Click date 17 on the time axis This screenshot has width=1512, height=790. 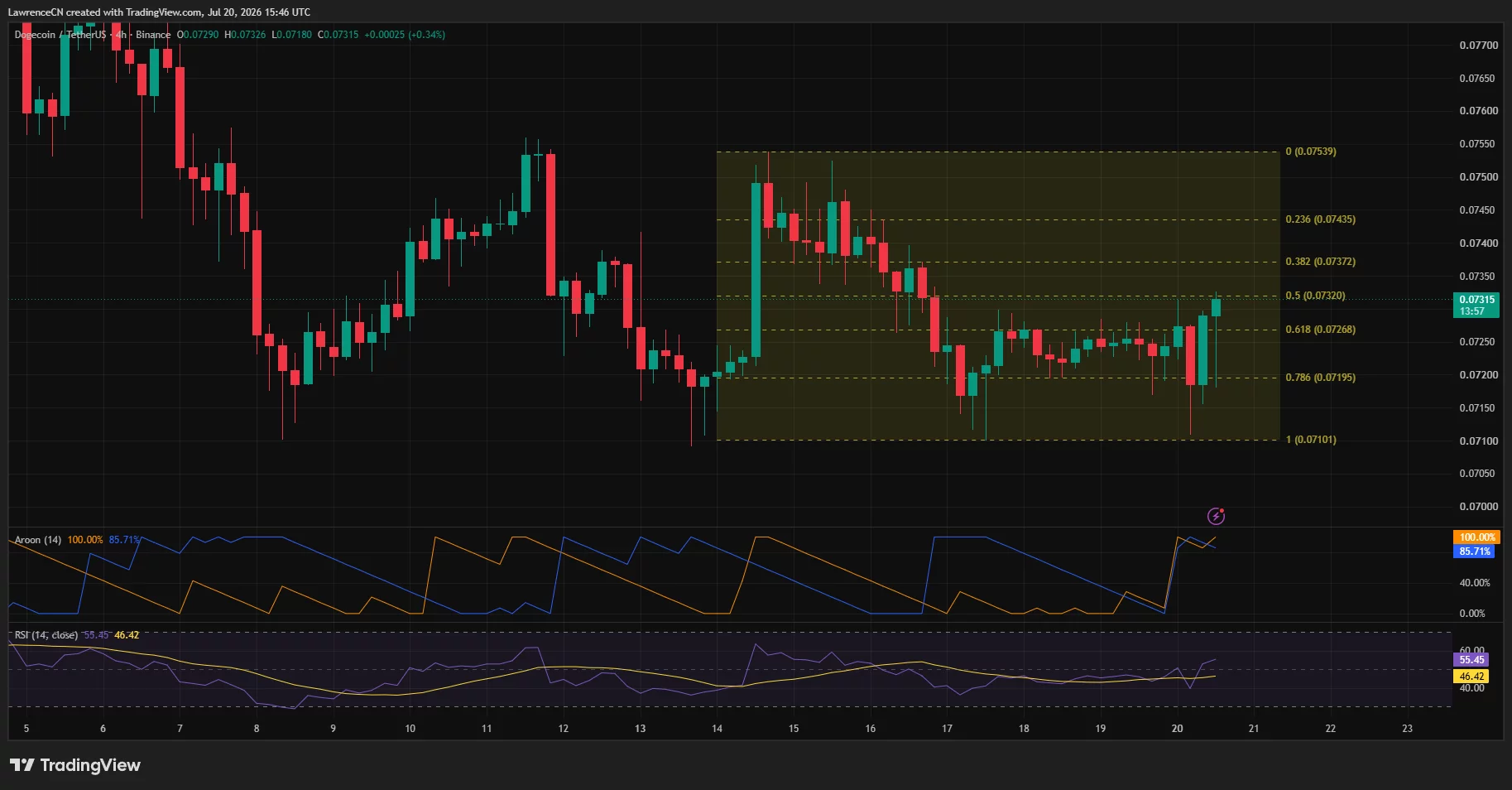pyautogui.click(x=947, y=729)
